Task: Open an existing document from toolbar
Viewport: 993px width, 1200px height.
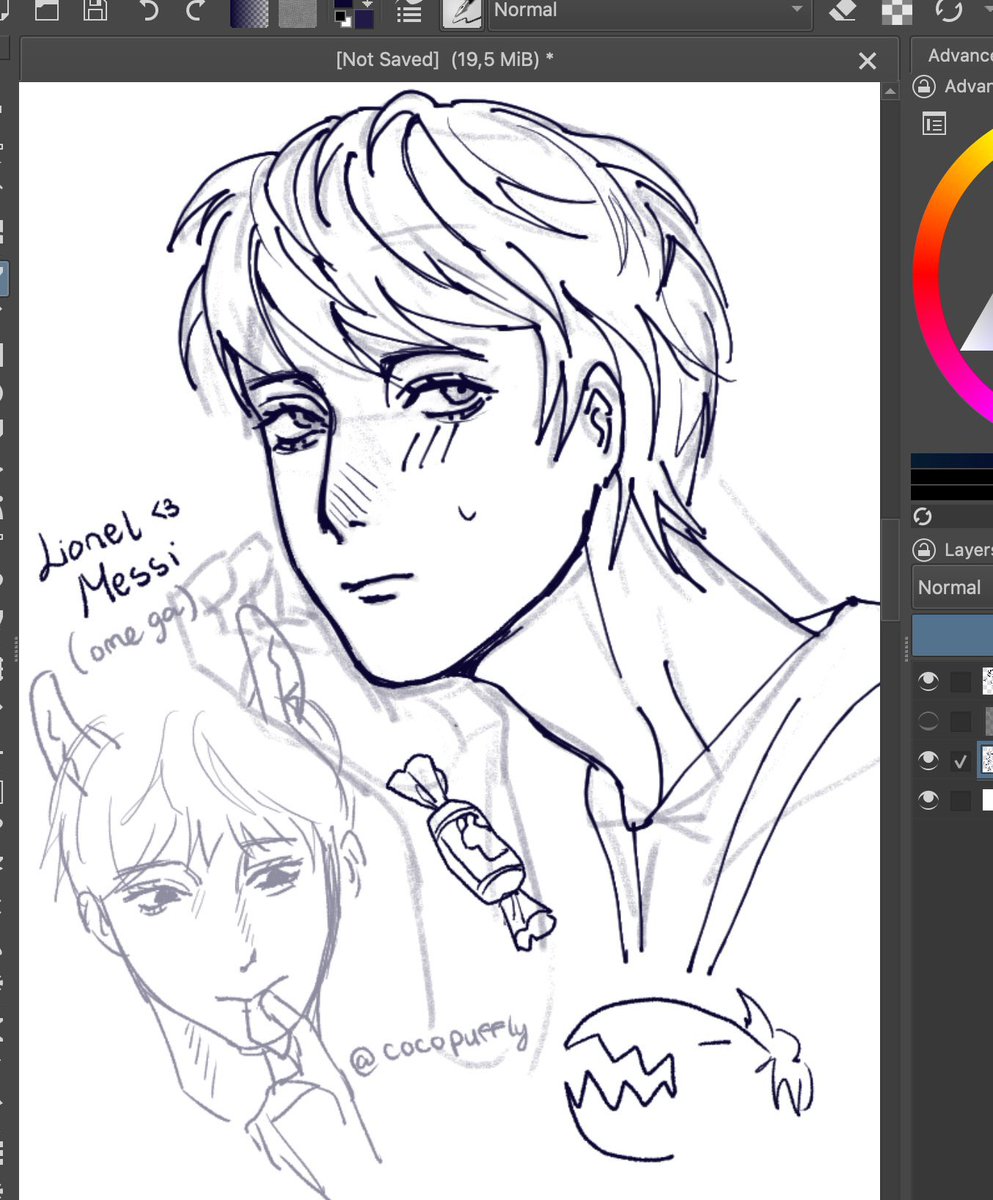Action: pos(46,12)
